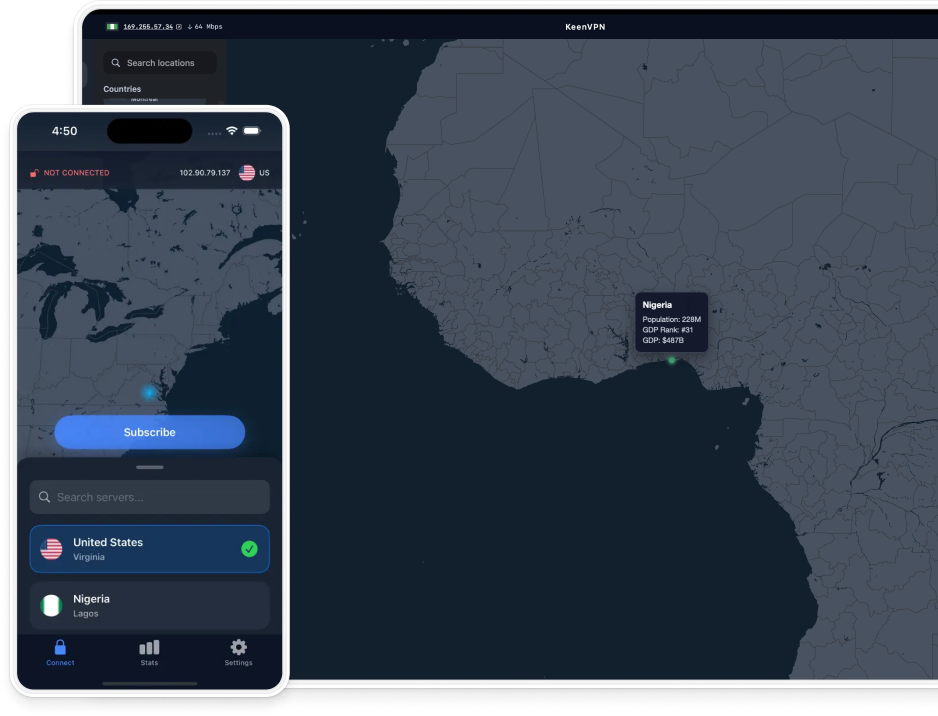The image size is (938, 716).
Task: Click the Nigeria flag in server list
Action: pyautogui.click(x=51, y=605)
